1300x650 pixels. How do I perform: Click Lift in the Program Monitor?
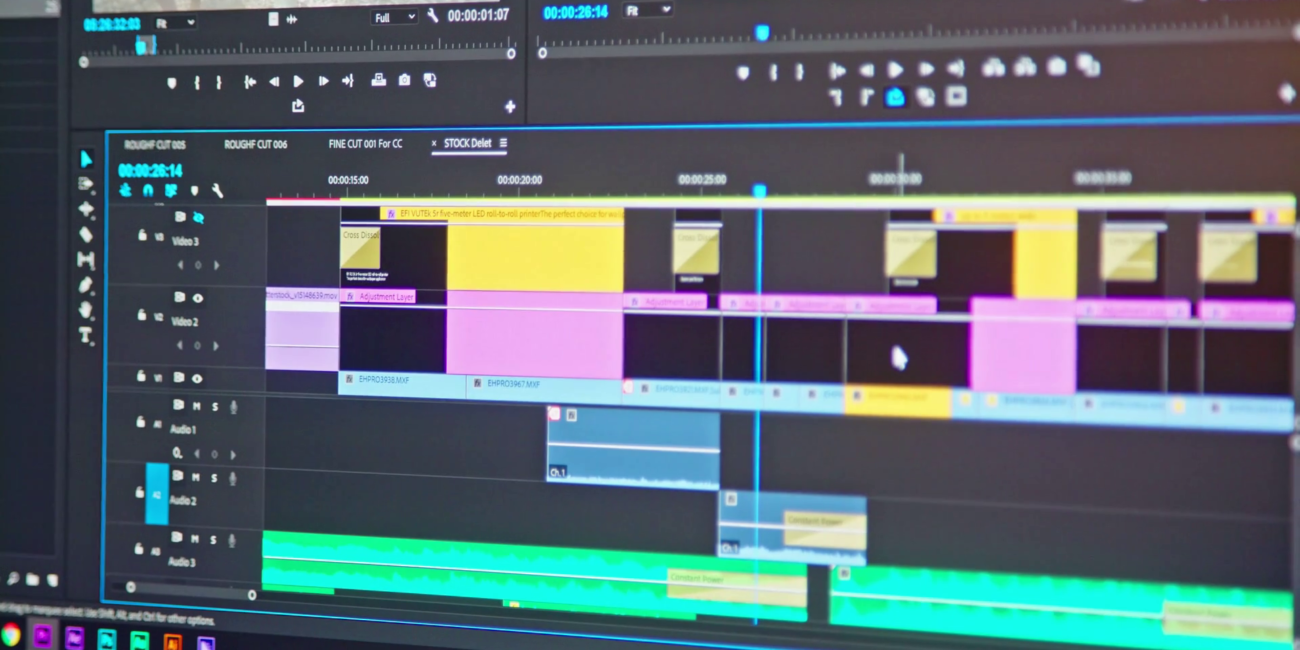pos(993,68)
